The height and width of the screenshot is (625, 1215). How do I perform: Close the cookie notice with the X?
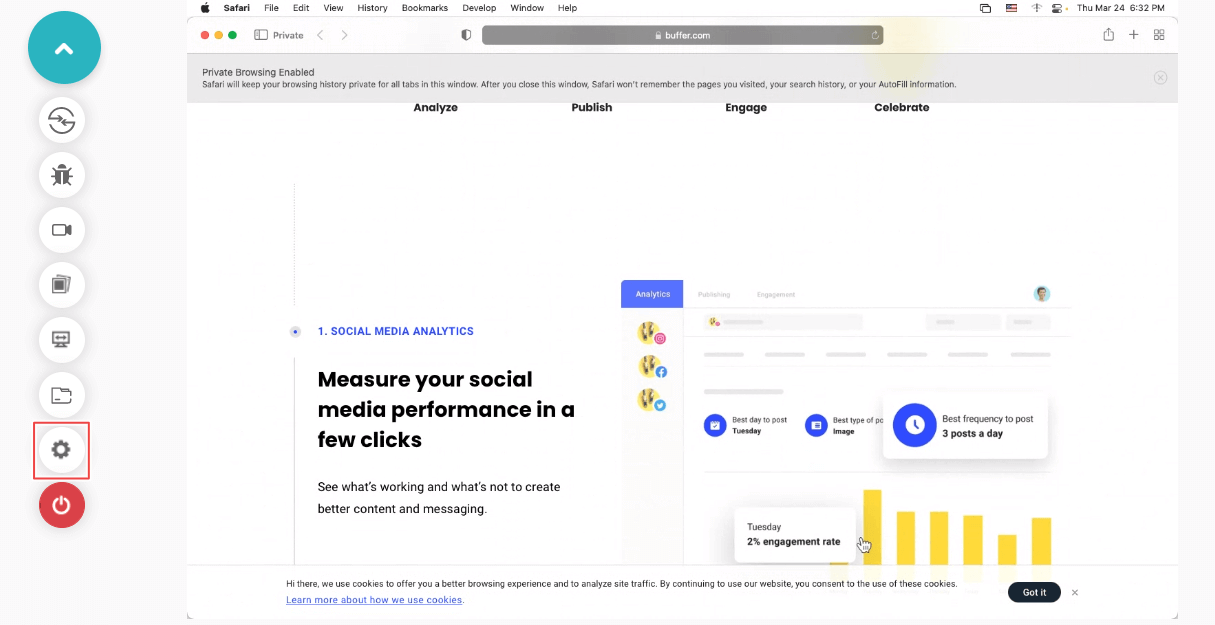pos(1075,592)
